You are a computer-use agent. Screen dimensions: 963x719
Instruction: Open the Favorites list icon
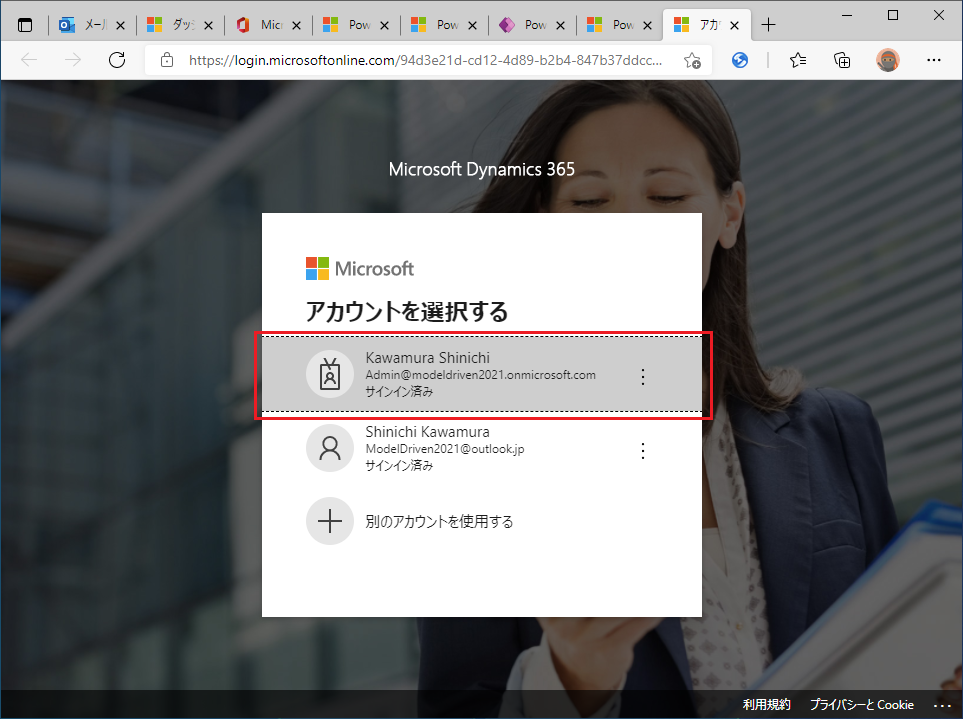[798, 60]
